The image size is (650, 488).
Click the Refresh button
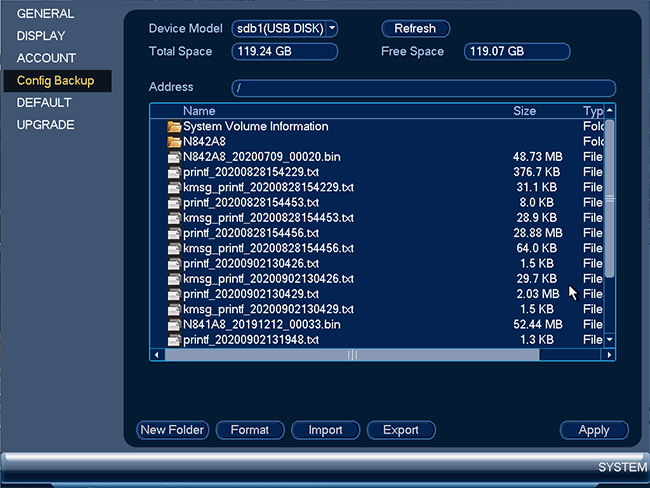point(415,29)
